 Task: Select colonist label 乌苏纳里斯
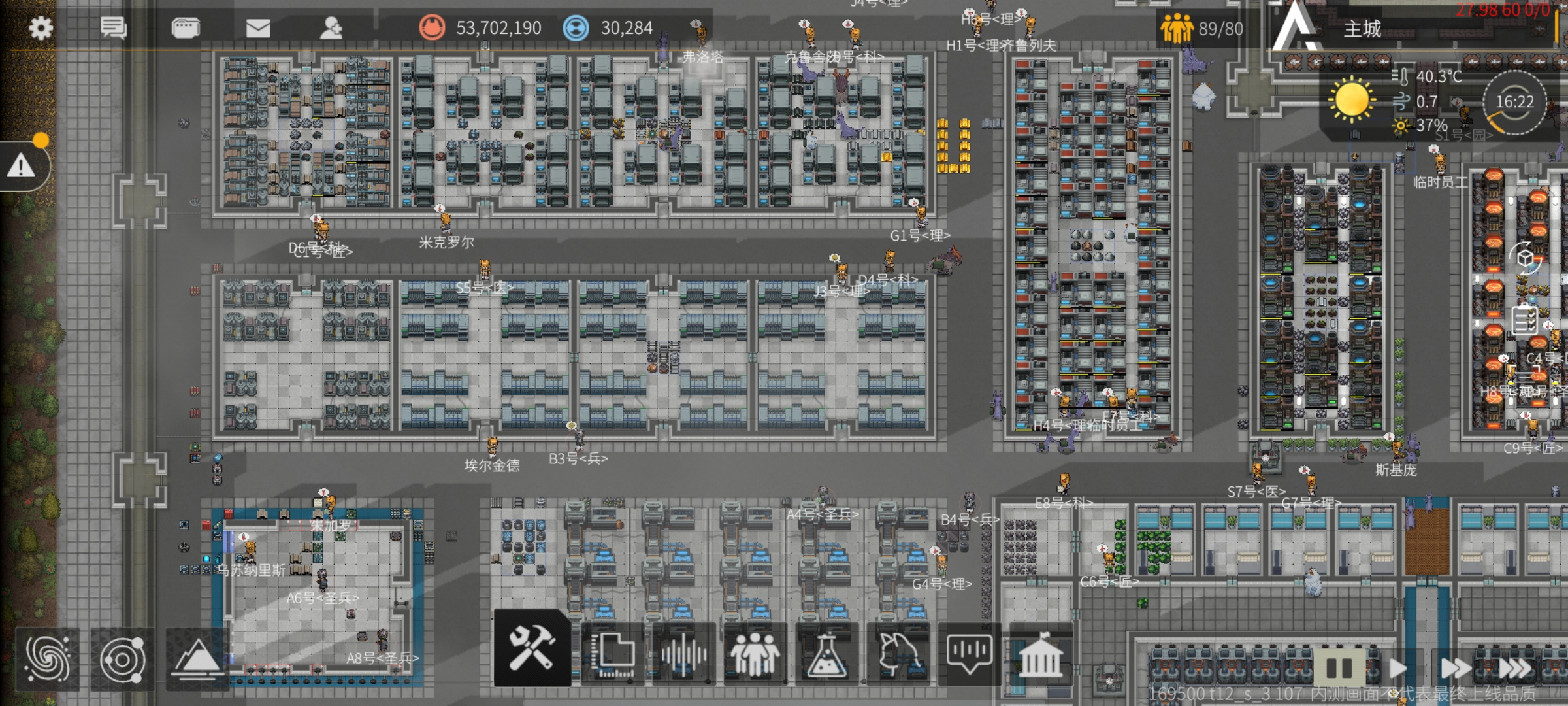point(251,570)
